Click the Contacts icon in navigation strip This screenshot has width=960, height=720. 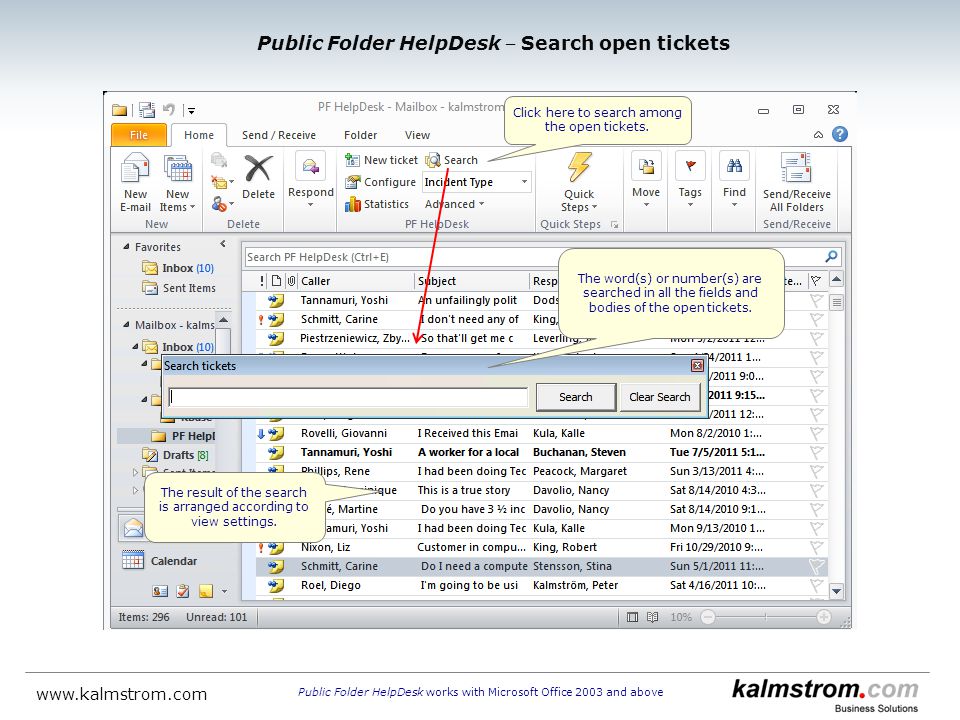tap(160, 591)
